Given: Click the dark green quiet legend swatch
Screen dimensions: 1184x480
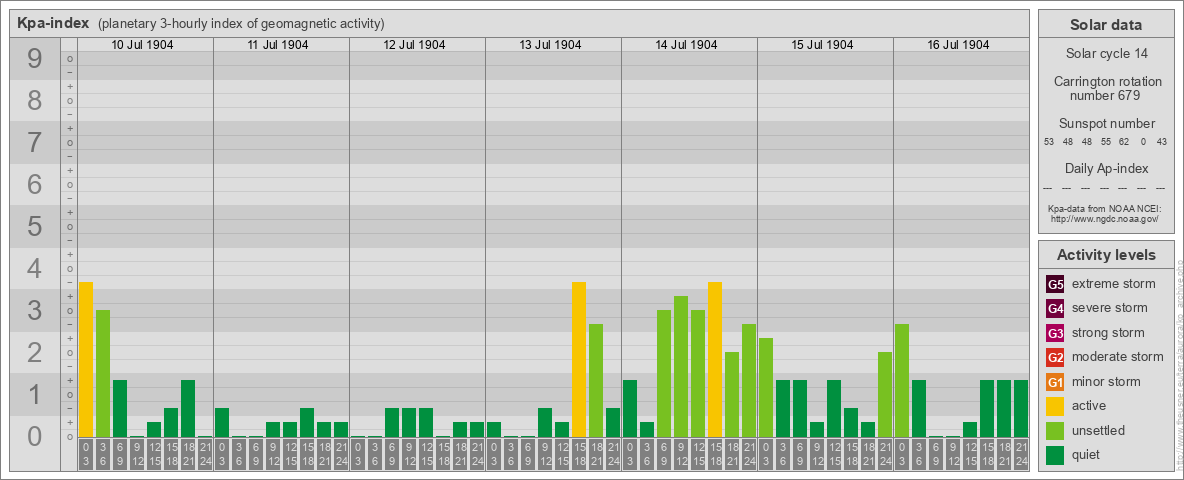Looking at the screenshot, I should click(x=1055, y=454).
